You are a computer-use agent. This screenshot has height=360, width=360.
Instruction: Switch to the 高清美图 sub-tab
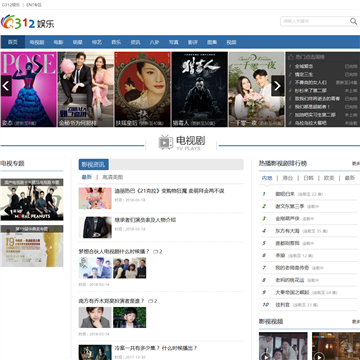(x=112, y=177)
